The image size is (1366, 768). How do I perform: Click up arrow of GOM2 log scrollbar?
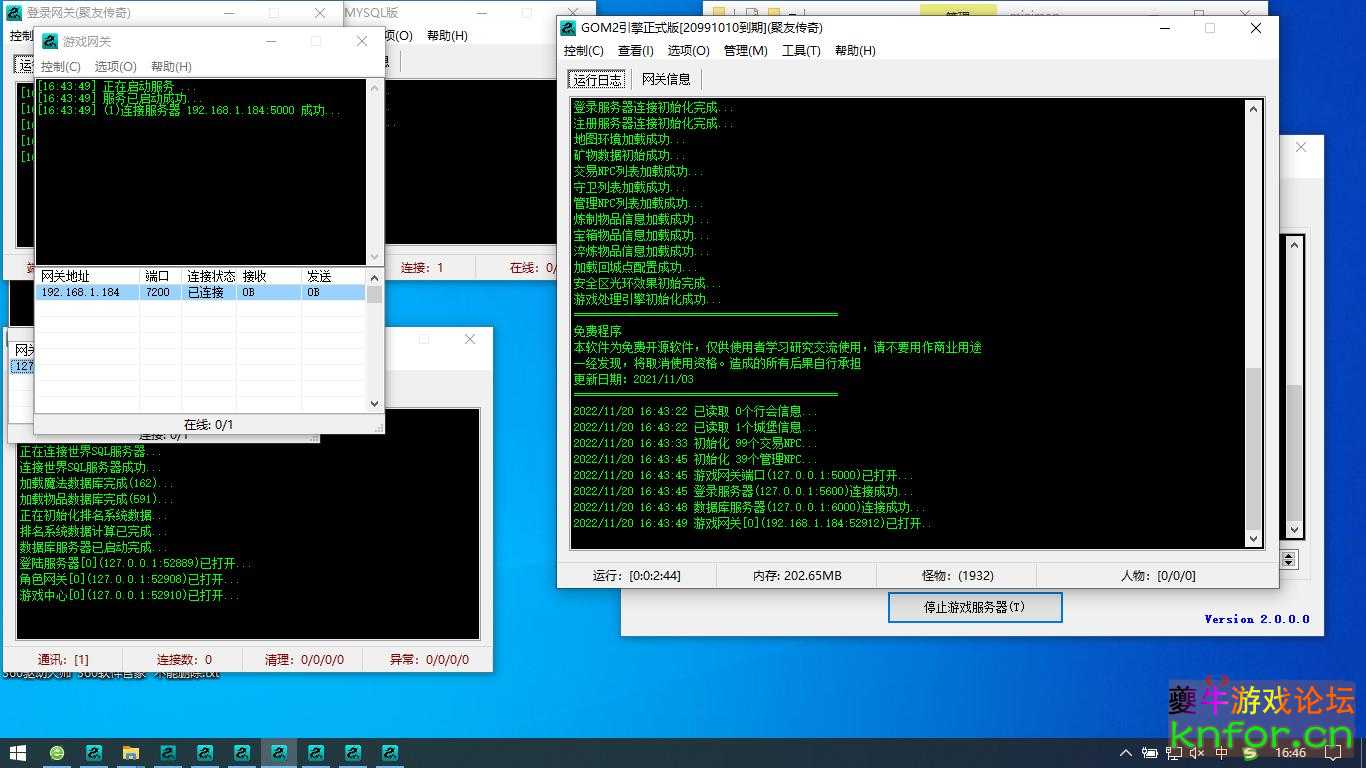[1254, 107]
